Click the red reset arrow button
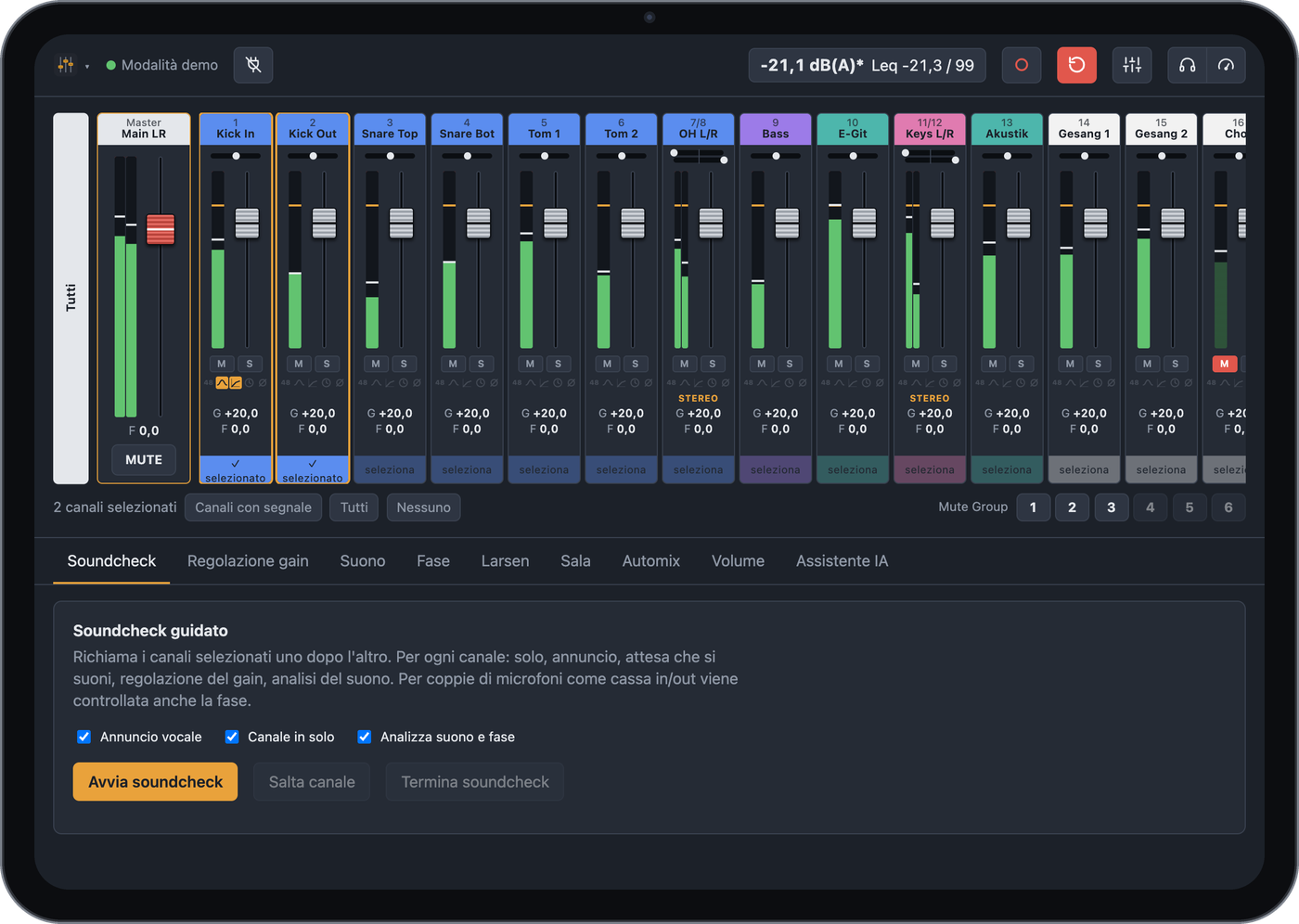The height and width of the screenshot is (924, 1299). (x=1076, y=65)
